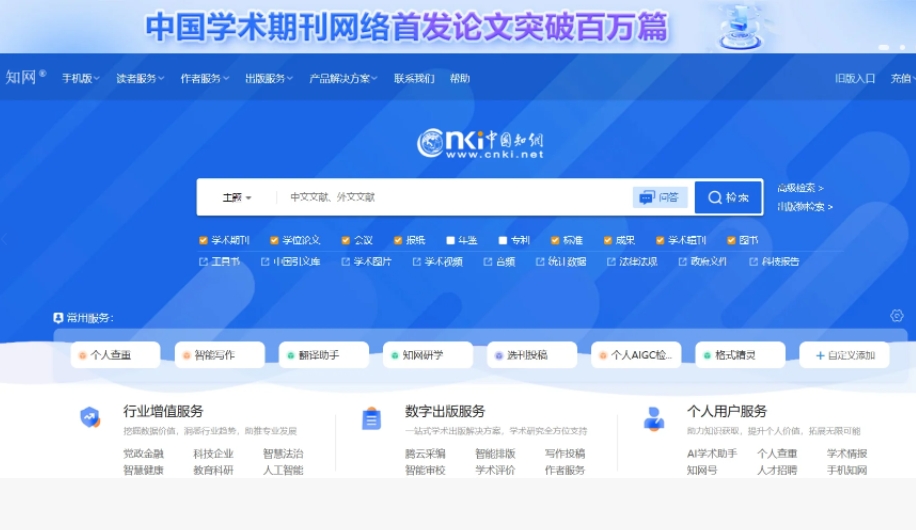916x530 pixels.
Task: Open the 腾云采编 link
Action: click(x=425, y=453)
